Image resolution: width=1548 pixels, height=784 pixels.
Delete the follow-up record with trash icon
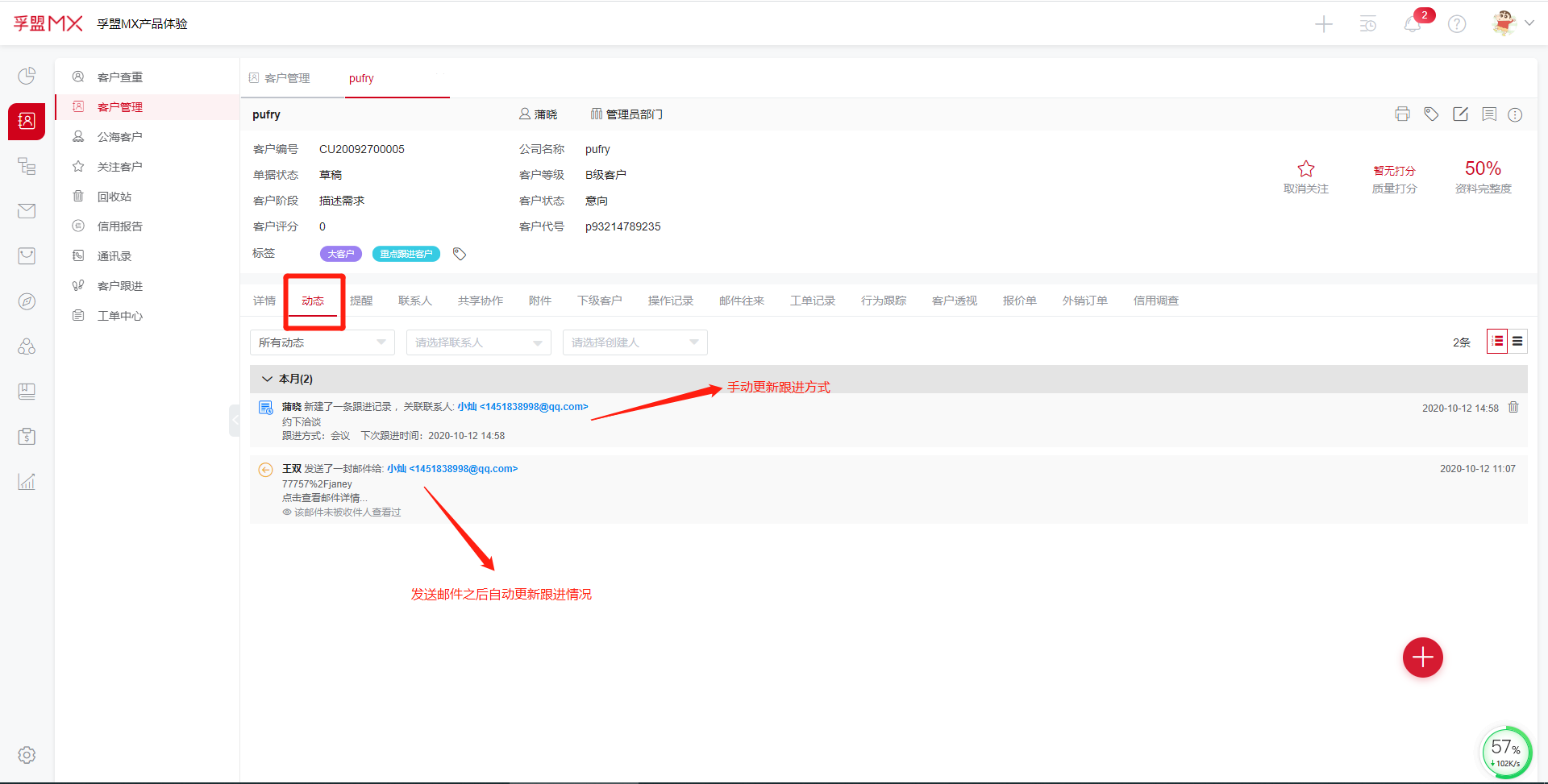(1513, 408)
